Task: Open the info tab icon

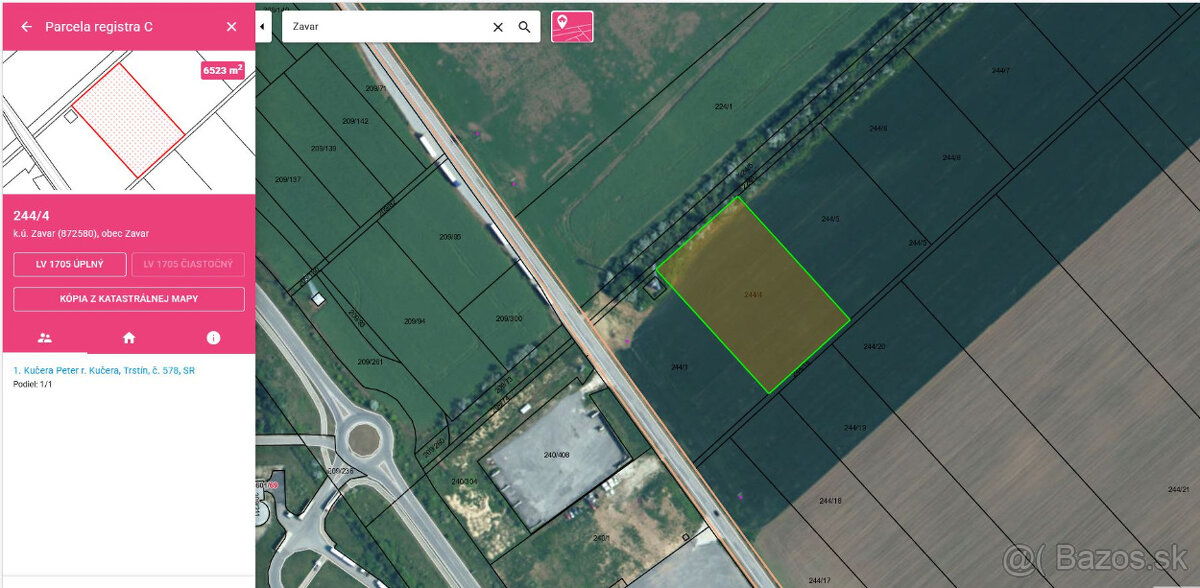Action: pyautogui.click(x=213, y=338)
